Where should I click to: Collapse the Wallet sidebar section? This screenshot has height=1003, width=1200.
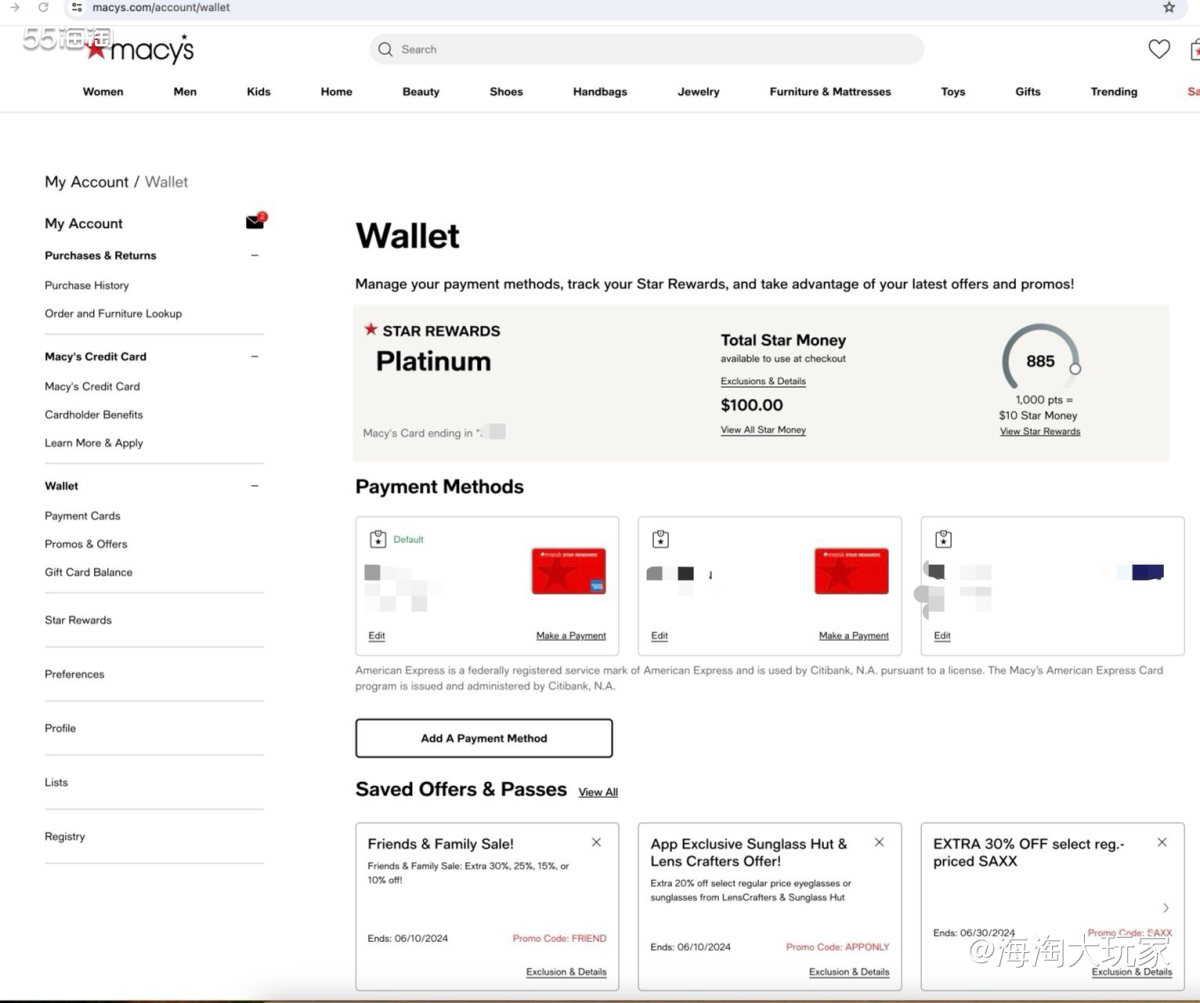coord(254,485)
